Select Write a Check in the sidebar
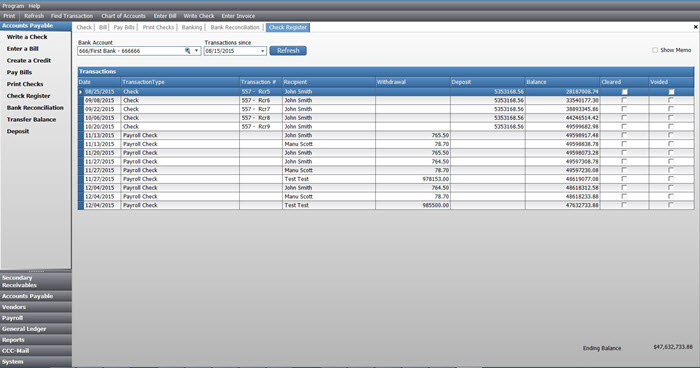Image resolution: width=700 pixels, height=368 pixels. (x=27, y=37)
